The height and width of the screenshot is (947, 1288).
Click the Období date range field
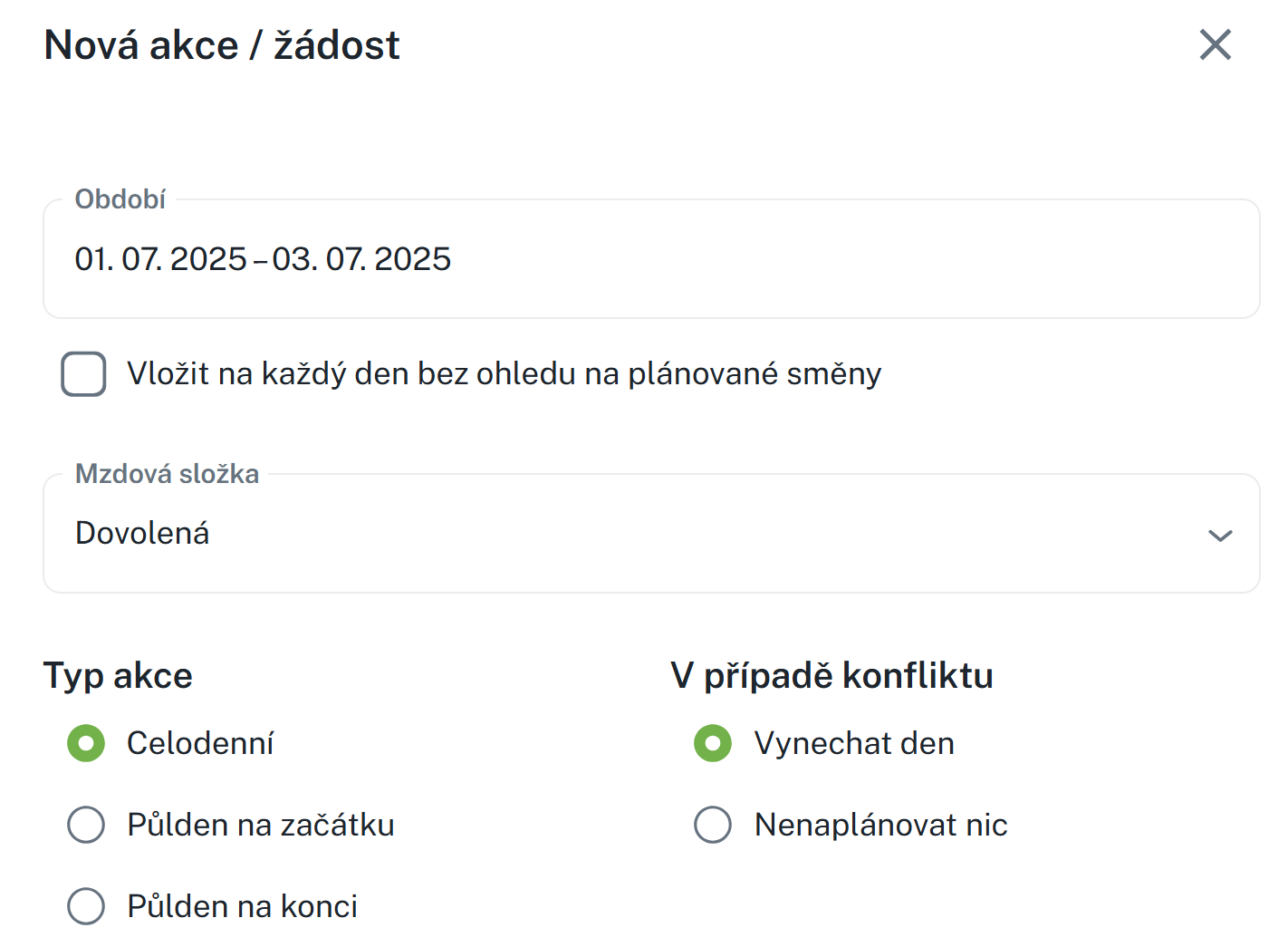pyautogui.click(x=650, y=259)
